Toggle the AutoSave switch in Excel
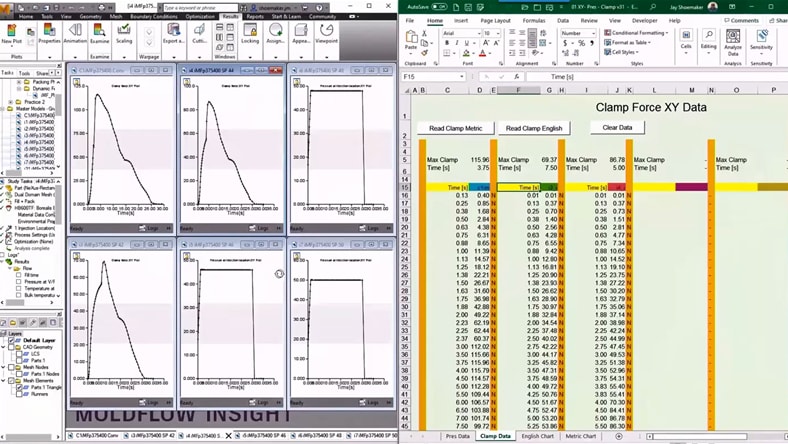 click(x=439, y=7)
